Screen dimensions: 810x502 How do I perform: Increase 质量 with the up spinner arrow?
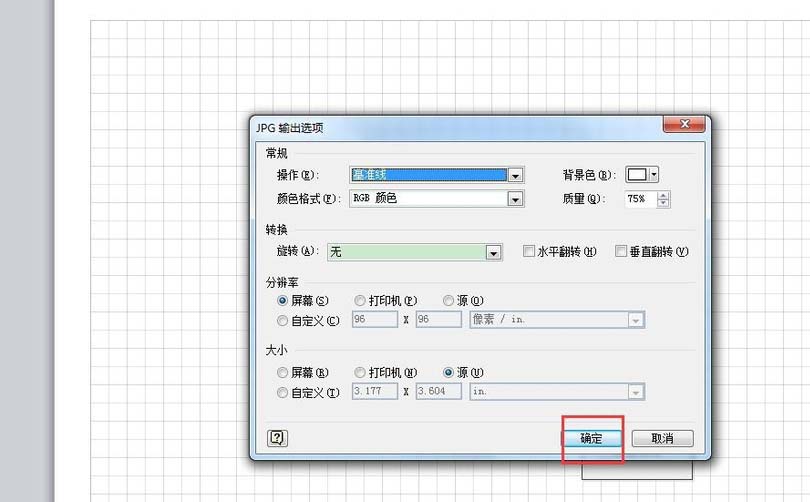663,195
